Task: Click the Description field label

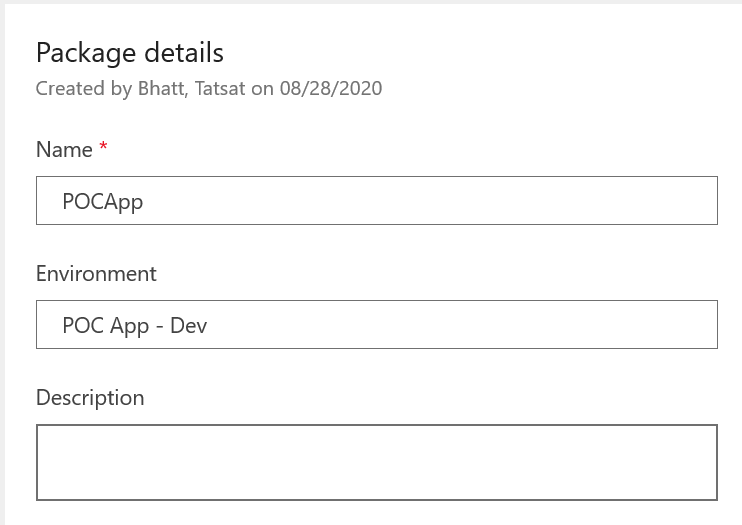Action: pos(90,398)
